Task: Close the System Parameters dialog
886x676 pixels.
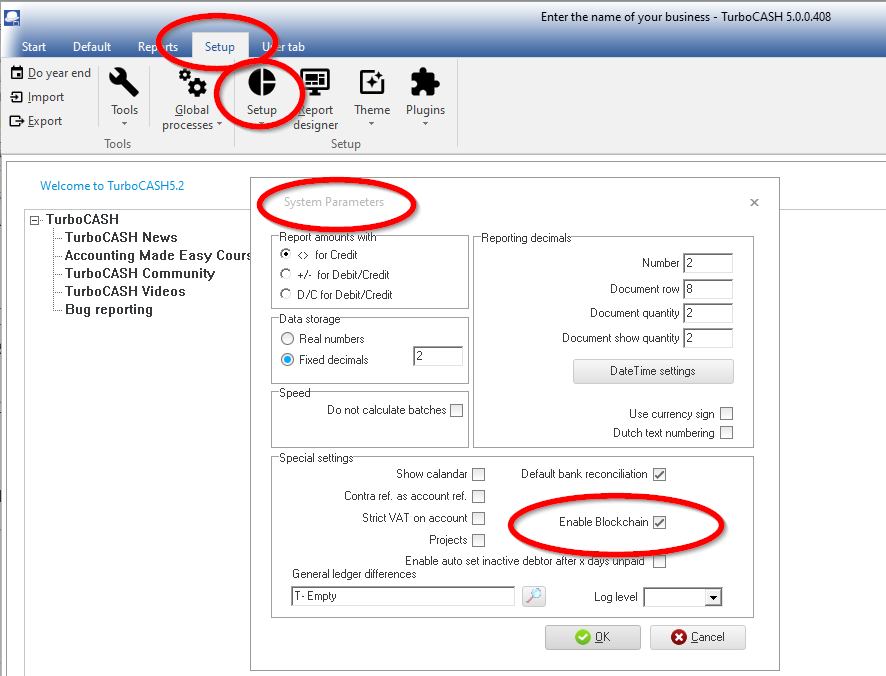Action: [x=754, y=202]
